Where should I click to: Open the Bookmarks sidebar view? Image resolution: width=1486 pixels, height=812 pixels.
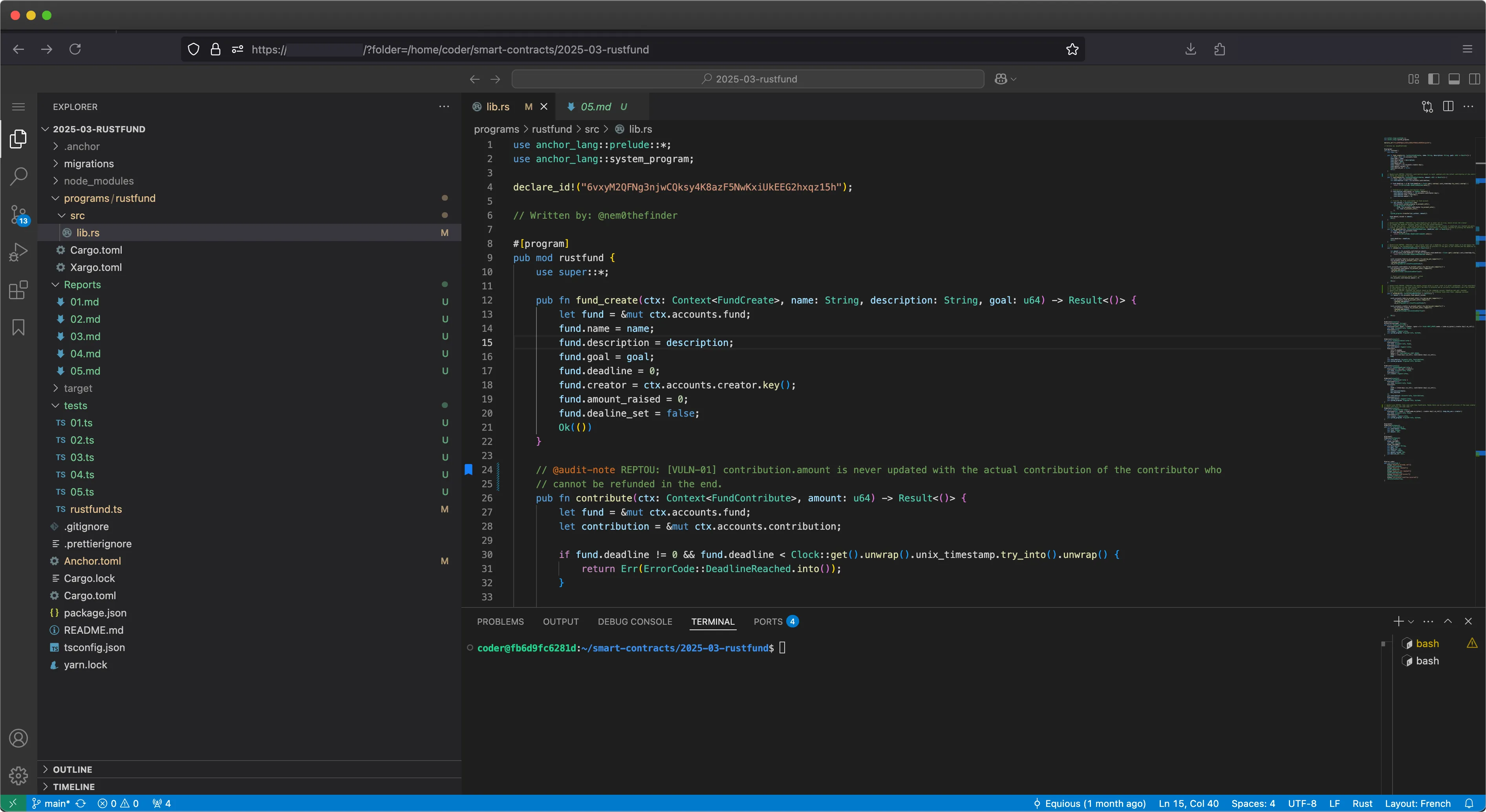coord(18,327)
